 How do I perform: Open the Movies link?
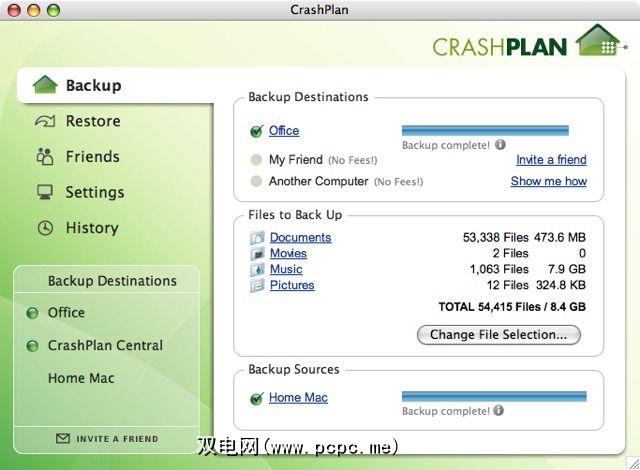pyautogui.click(x=288, y=253)
